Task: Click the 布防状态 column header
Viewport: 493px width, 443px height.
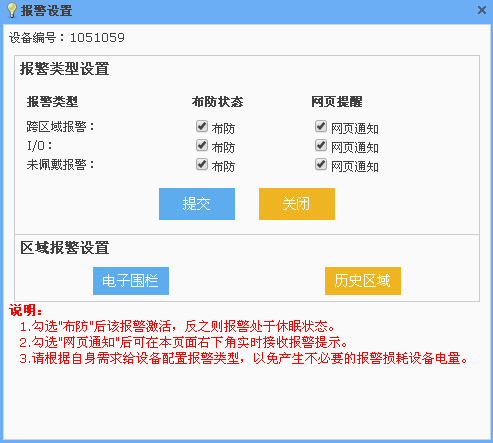Action: (217, 102)
